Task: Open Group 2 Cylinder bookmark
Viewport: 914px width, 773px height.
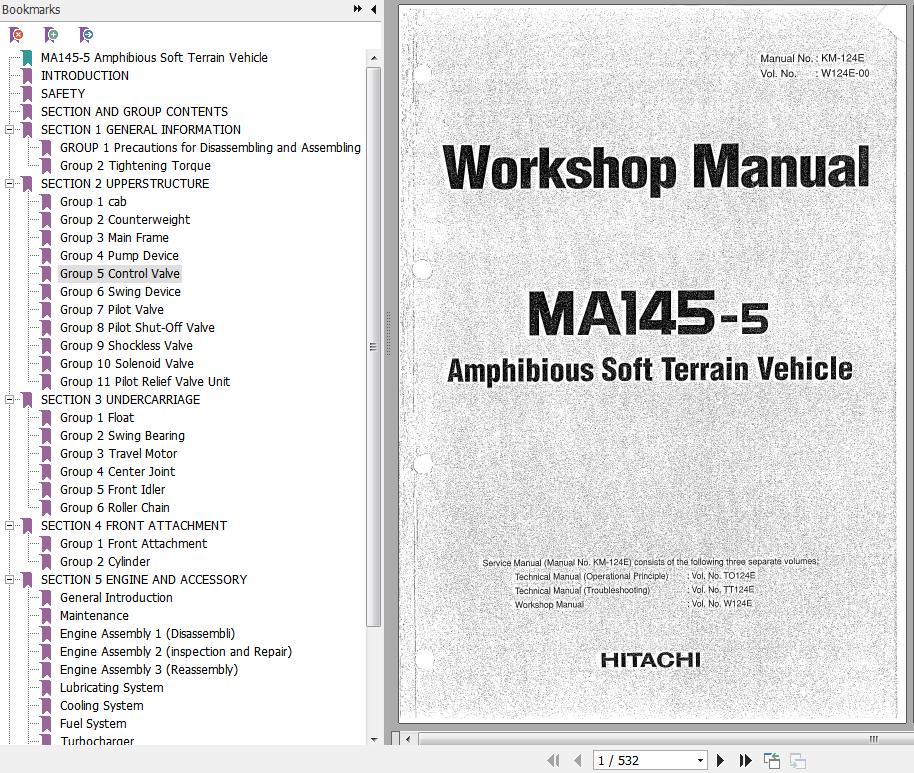Action: pos(105,561)
